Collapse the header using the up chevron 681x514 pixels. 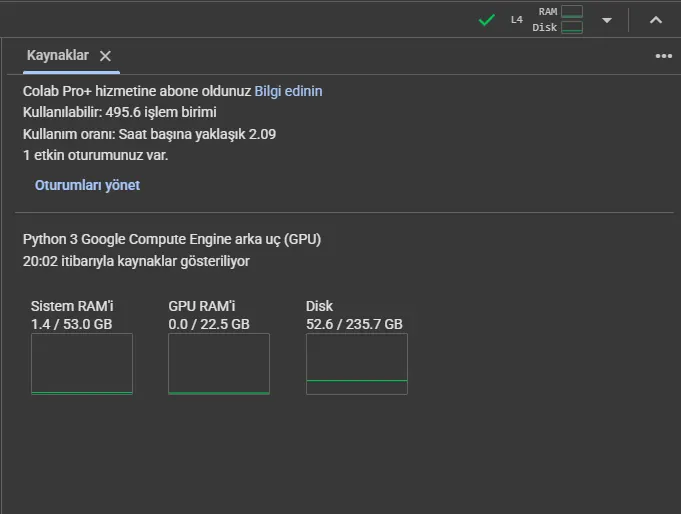point(656,20)
